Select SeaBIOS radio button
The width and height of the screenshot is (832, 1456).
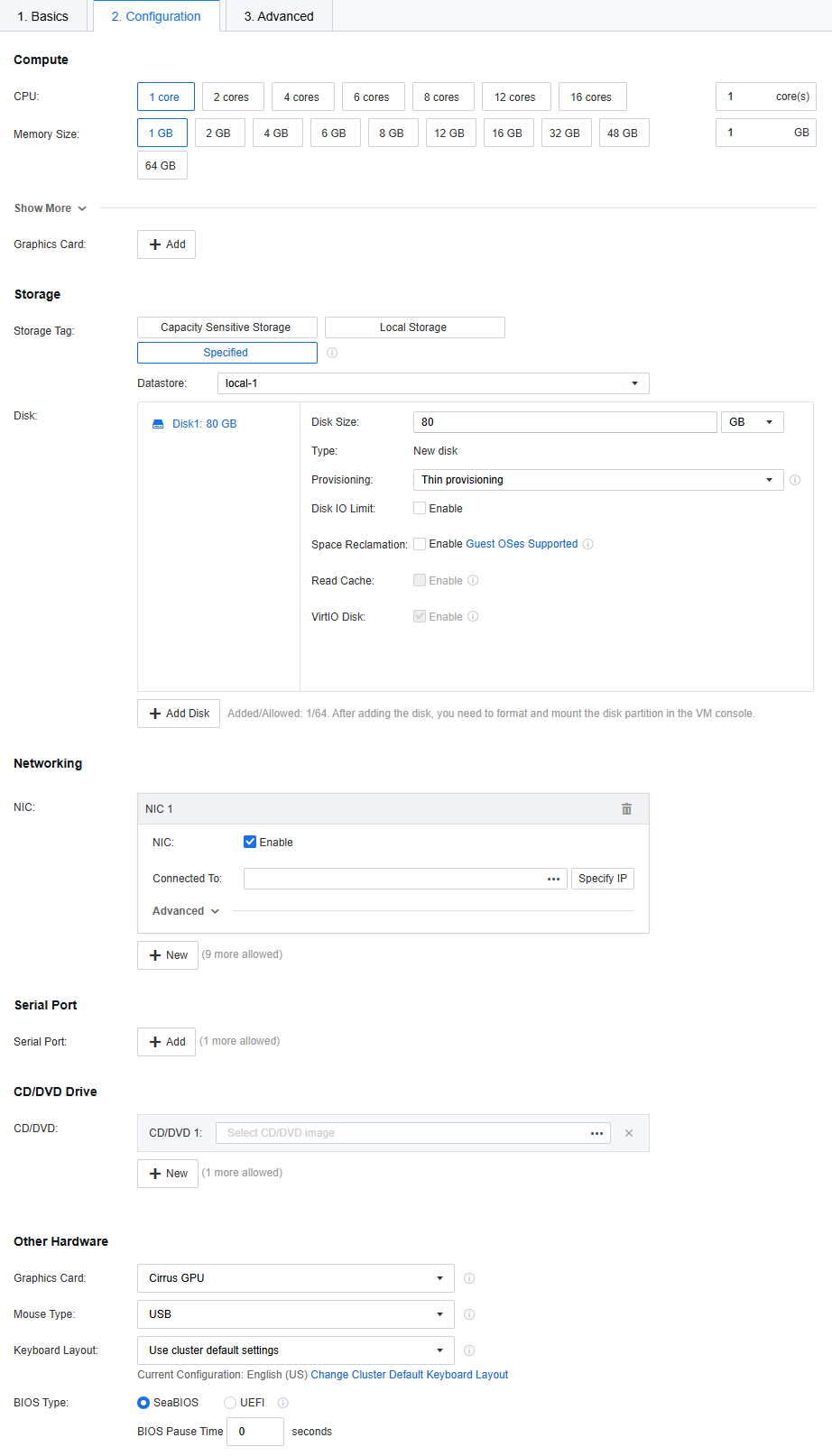tap(143, 1403)
